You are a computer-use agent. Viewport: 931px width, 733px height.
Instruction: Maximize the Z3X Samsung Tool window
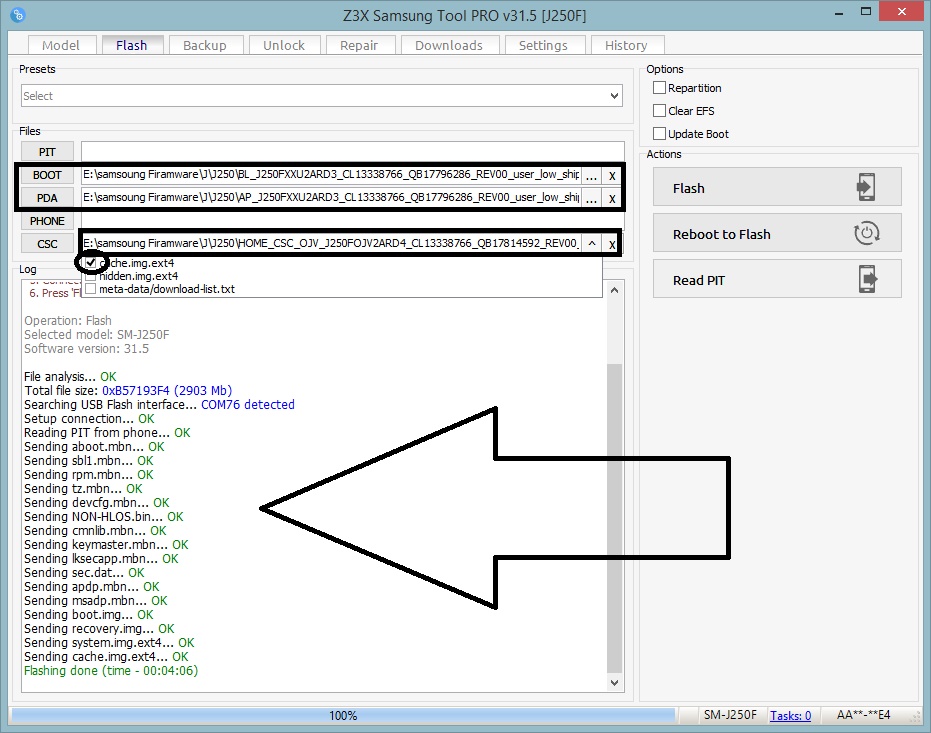(x=866, y=12)
